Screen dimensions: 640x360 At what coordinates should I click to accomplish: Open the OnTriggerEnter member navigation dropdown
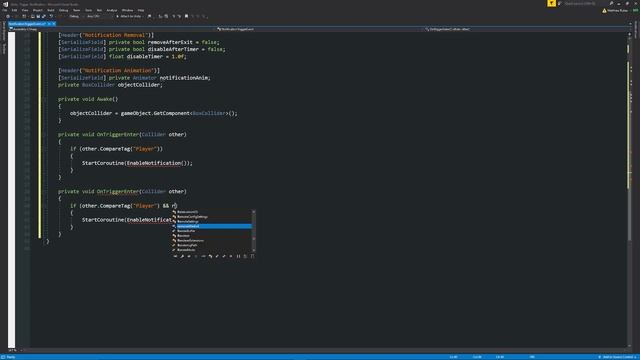pos(526,29)
